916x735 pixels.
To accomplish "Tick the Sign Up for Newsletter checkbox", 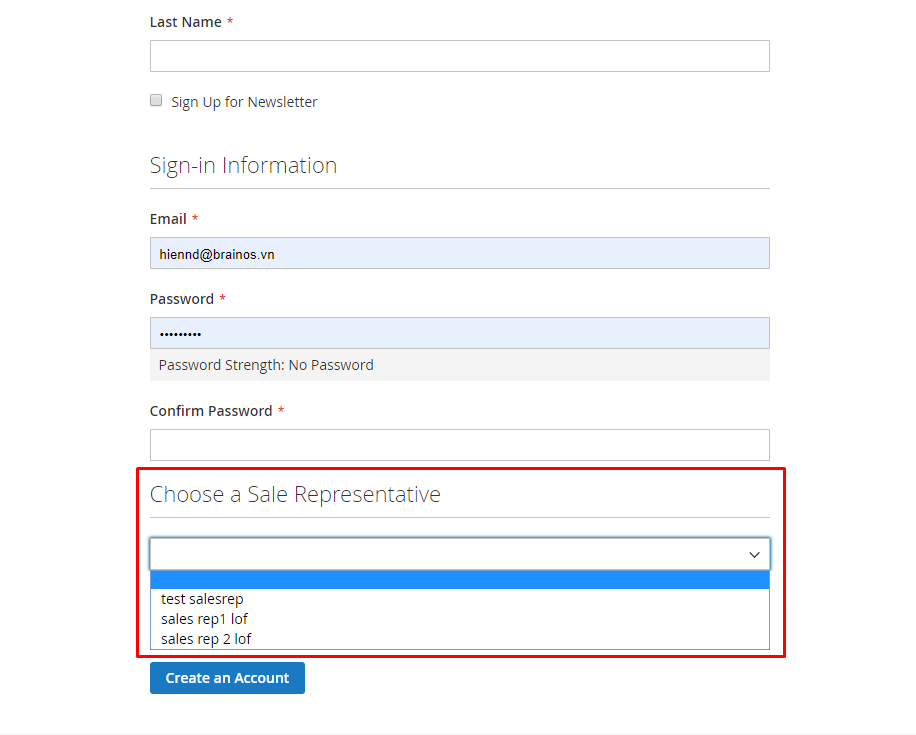I will (156, 101).
